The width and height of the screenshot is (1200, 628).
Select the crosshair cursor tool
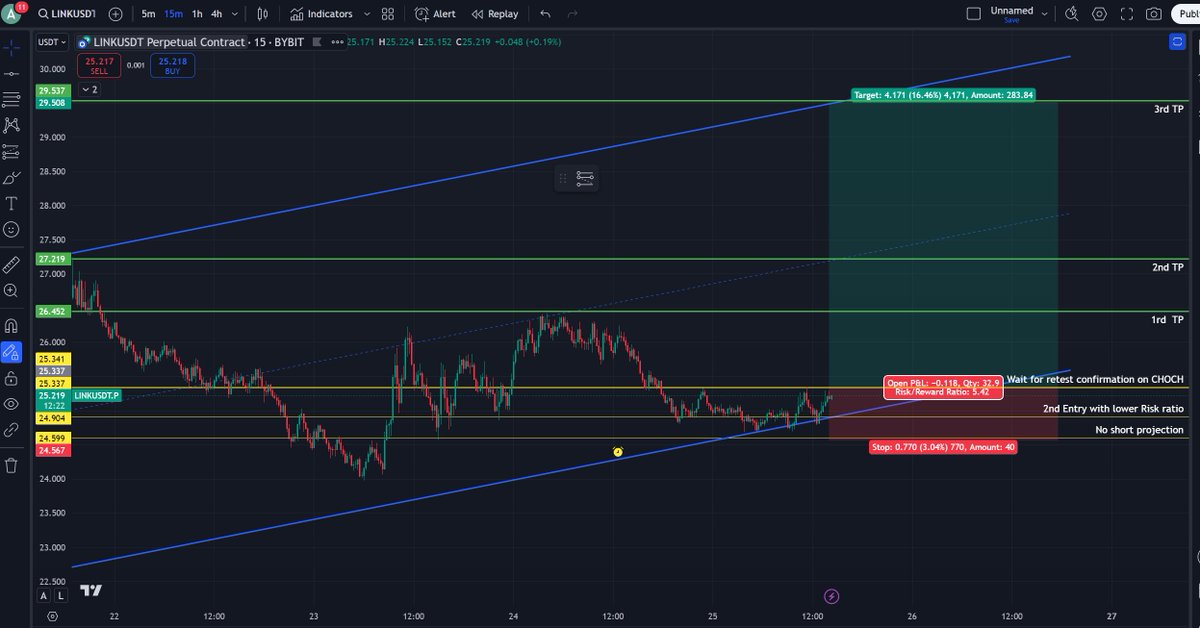(x=11, y=47)
